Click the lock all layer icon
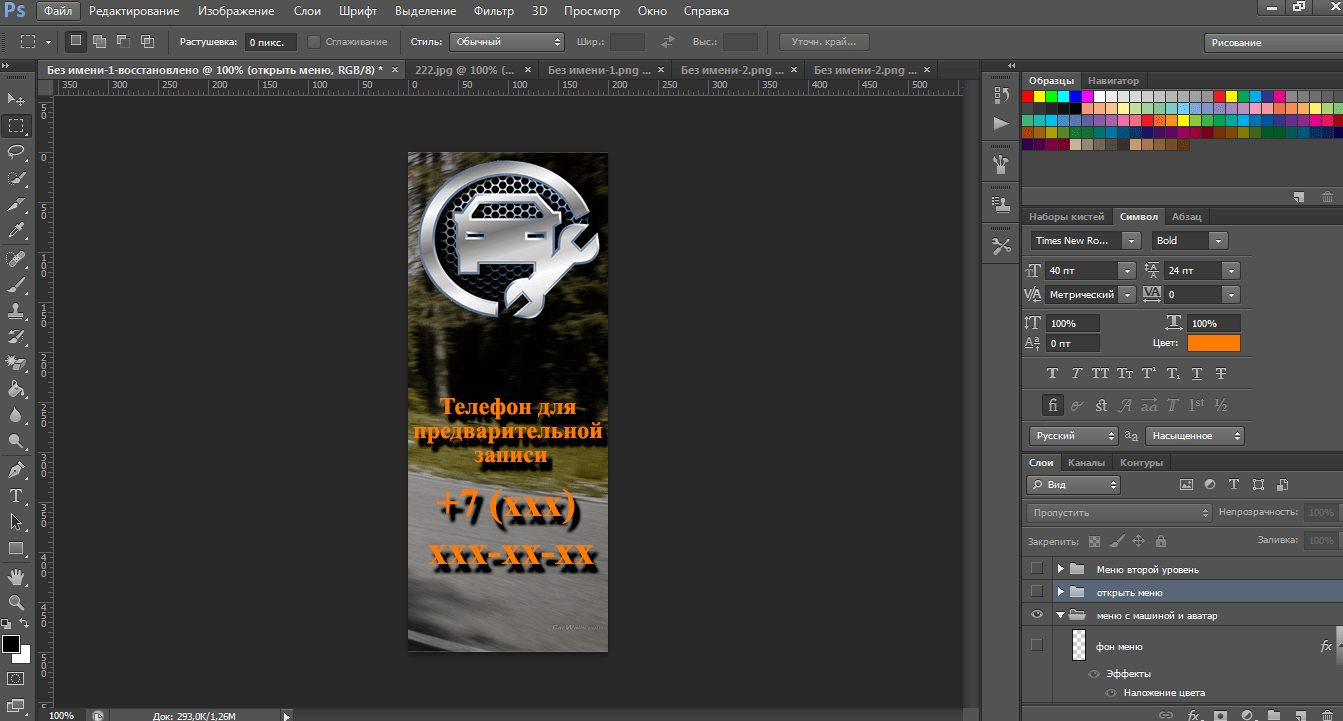This screenshot has width=1343, height=721. (x=1160, y=540)
